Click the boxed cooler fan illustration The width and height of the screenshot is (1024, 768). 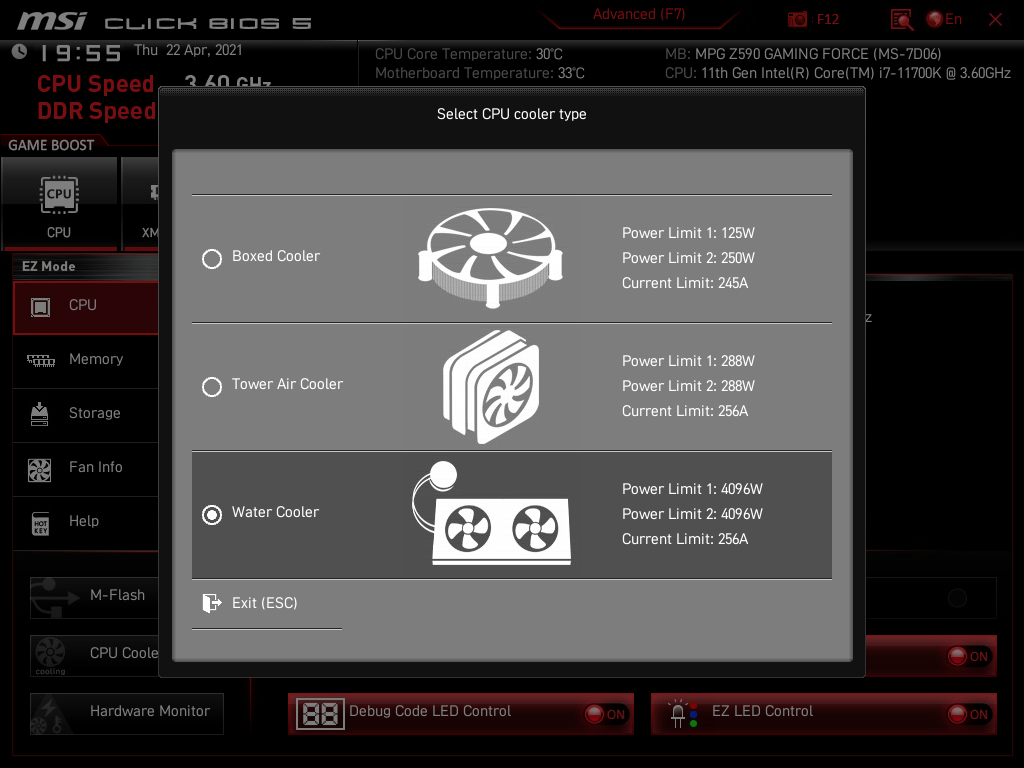[x=490, y=257]
